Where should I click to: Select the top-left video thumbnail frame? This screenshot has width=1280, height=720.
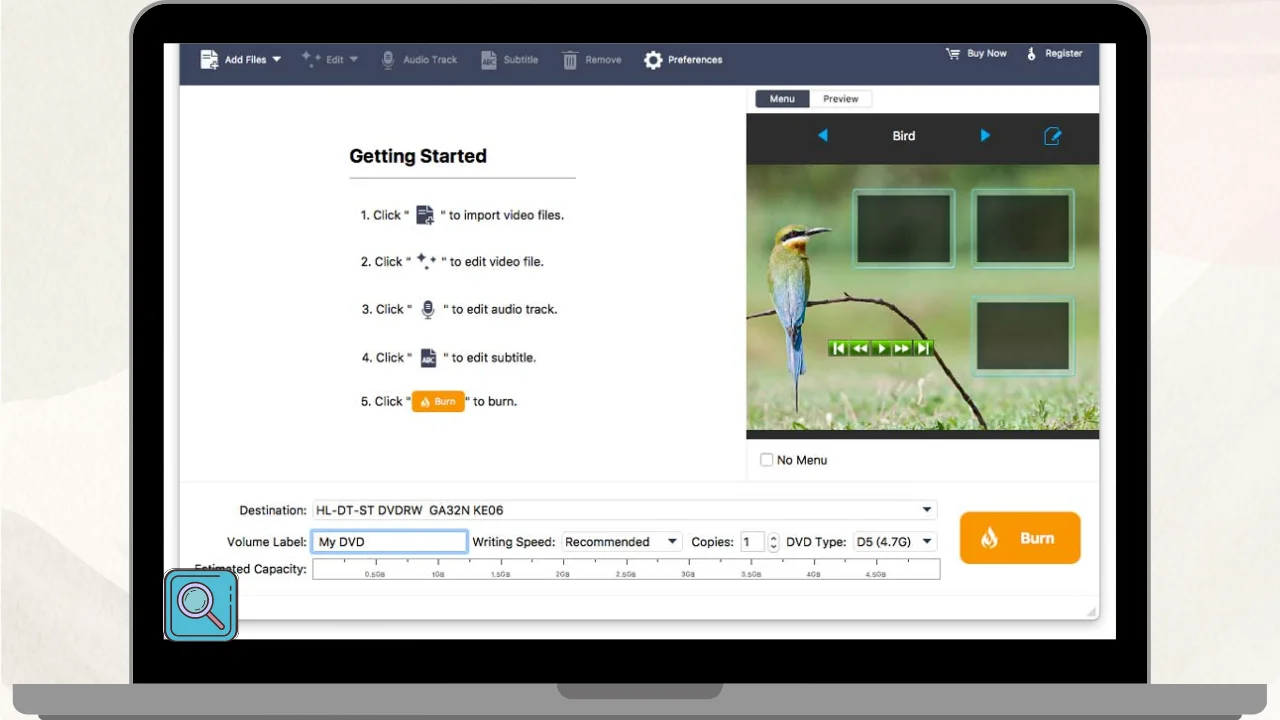(x=903, y=229)
